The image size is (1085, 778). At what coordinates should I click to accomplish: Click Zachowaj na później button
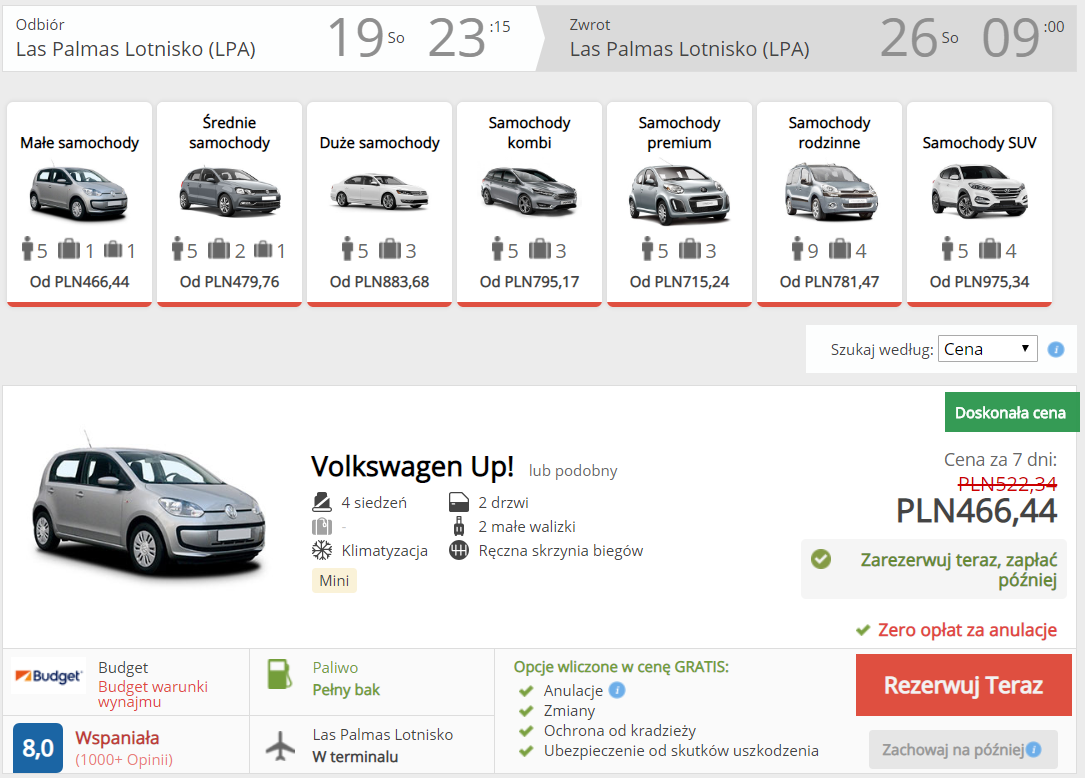(963, 750)
